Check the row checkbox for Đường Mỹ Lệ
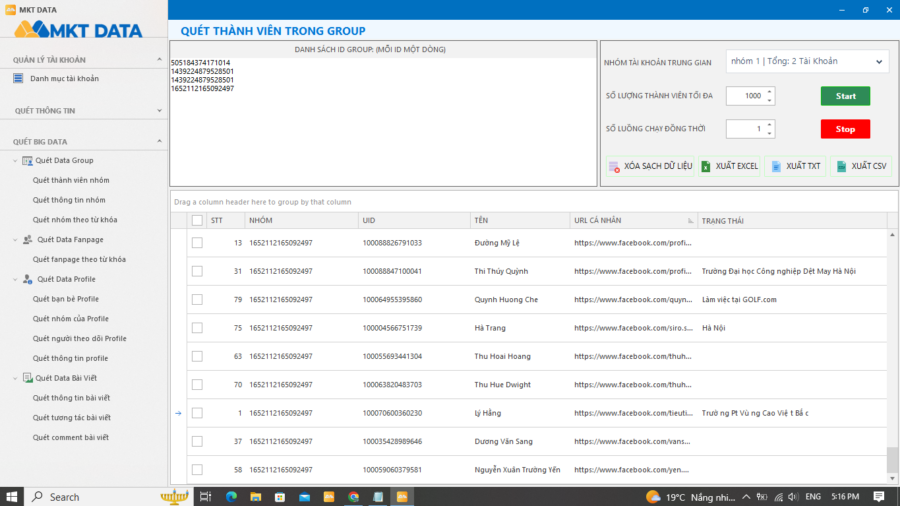900x506 pixels. [197, 243]
